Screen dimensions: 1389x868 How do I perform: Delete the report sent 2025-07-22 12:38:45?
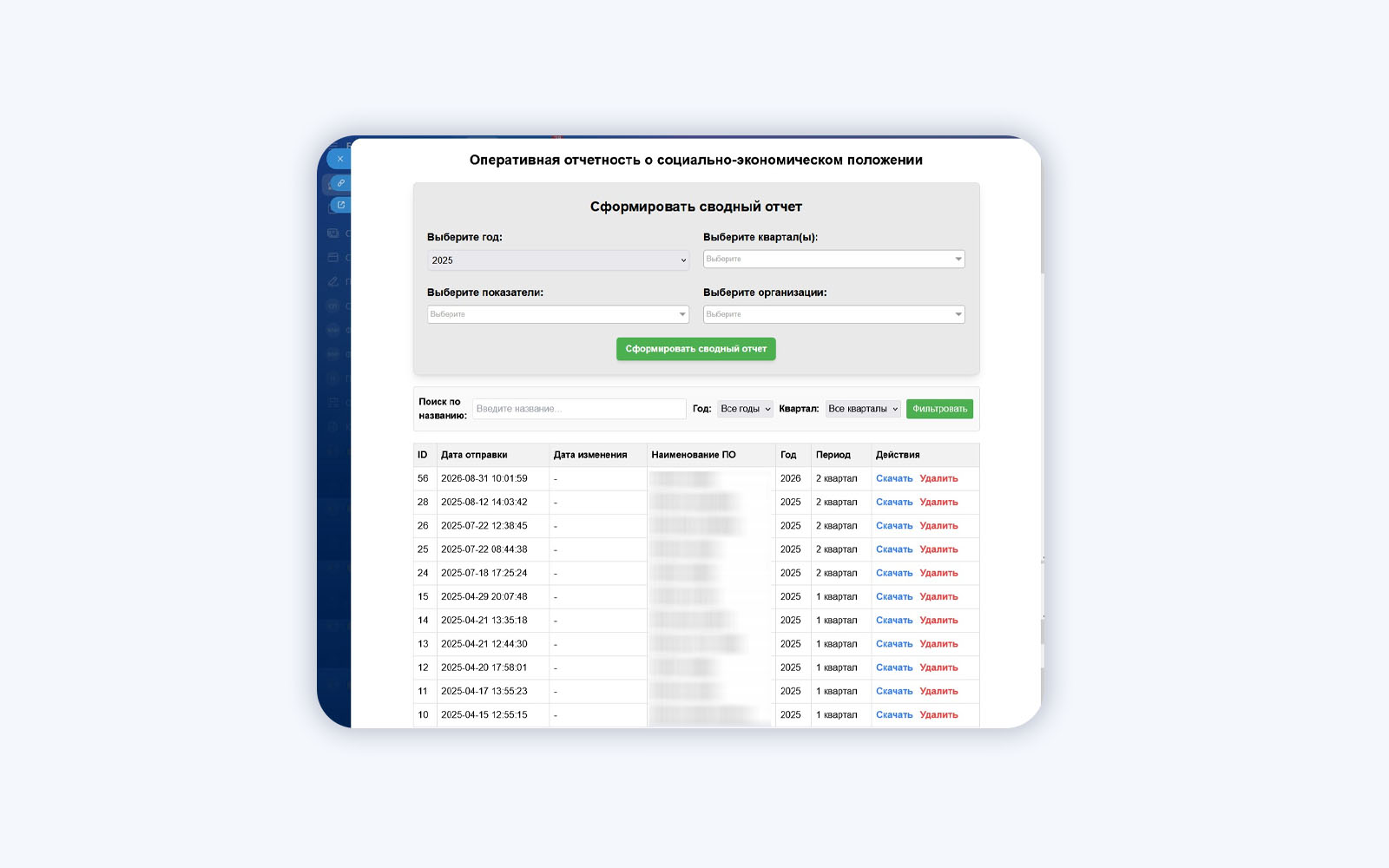point(938,526)
